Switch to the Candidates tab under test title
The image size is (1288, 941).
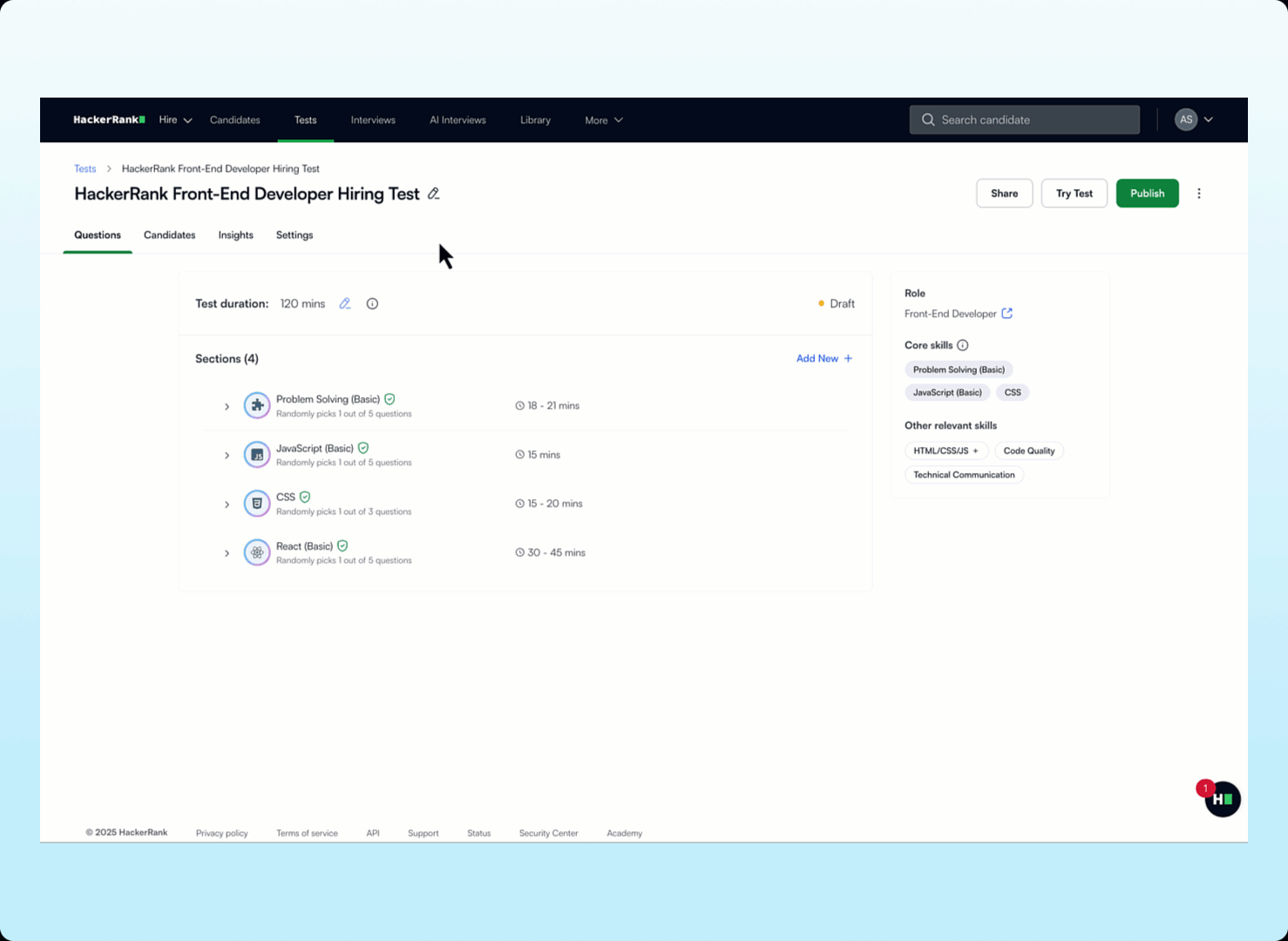[x=169, y=235]
